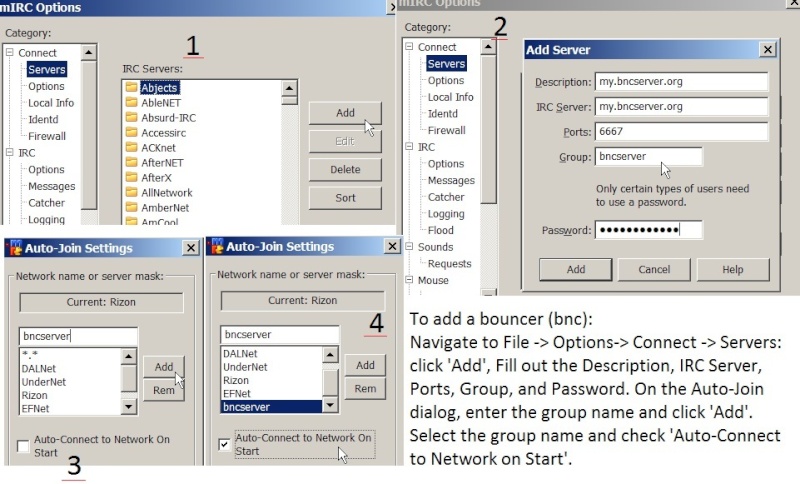
Task: Click the Group field showing bncserver
Action: [x=648, y=157]
